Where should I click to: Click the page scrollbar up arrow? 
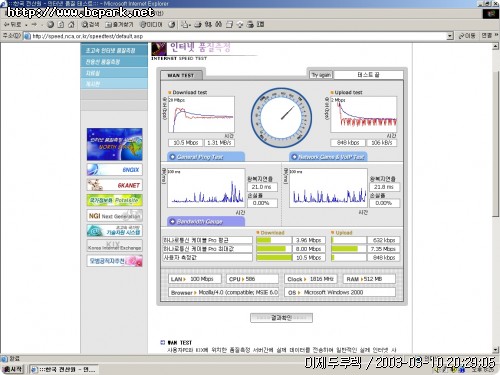click(496, 47)
